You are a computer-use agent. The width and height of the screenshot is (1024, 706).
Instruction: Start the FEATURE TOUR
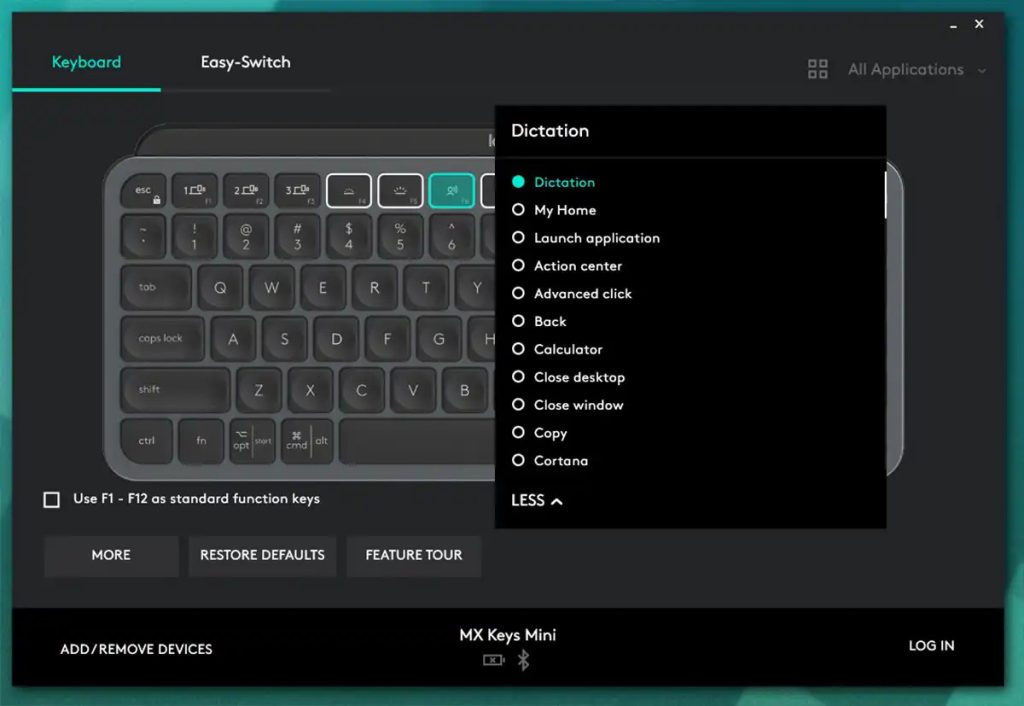click(413, 555)
